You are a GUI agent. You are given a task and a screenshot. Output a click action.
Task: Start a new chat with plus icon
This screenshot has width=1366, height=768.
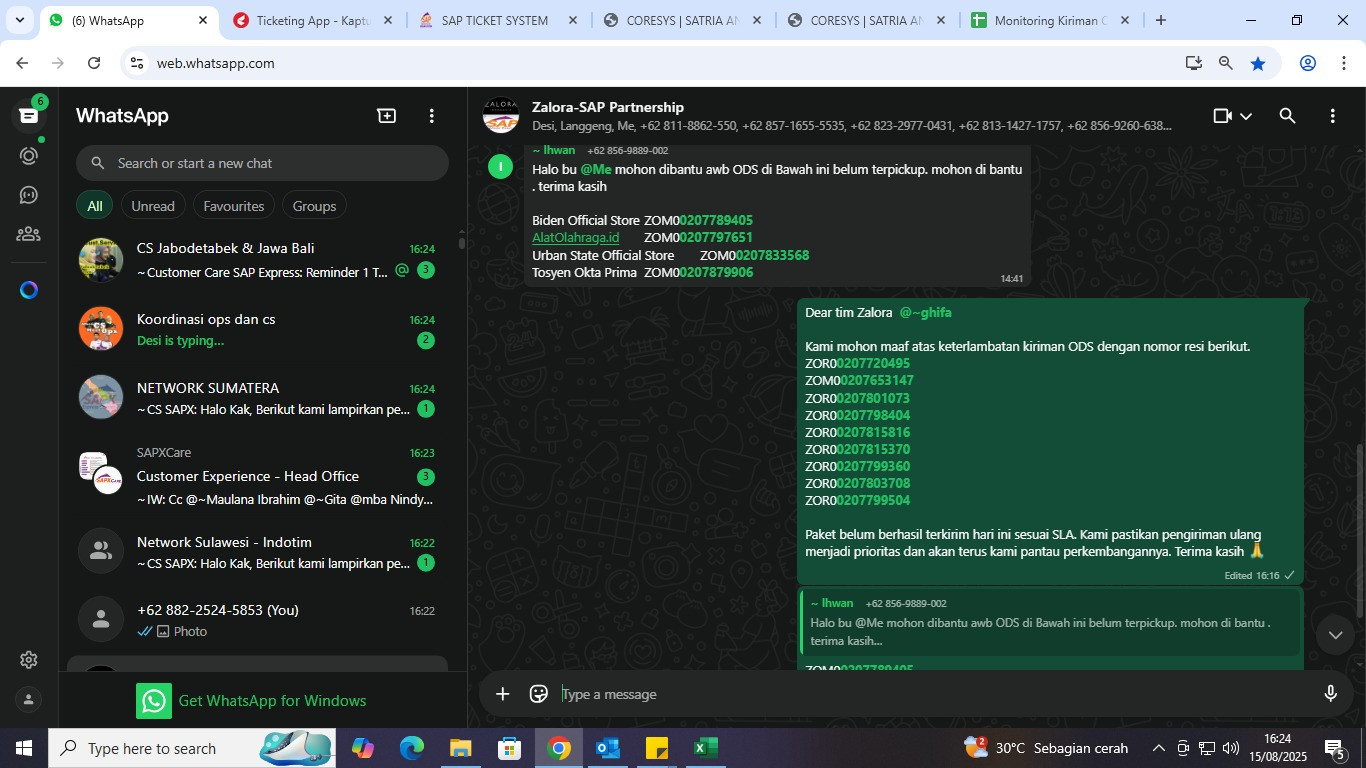point(386,116)
